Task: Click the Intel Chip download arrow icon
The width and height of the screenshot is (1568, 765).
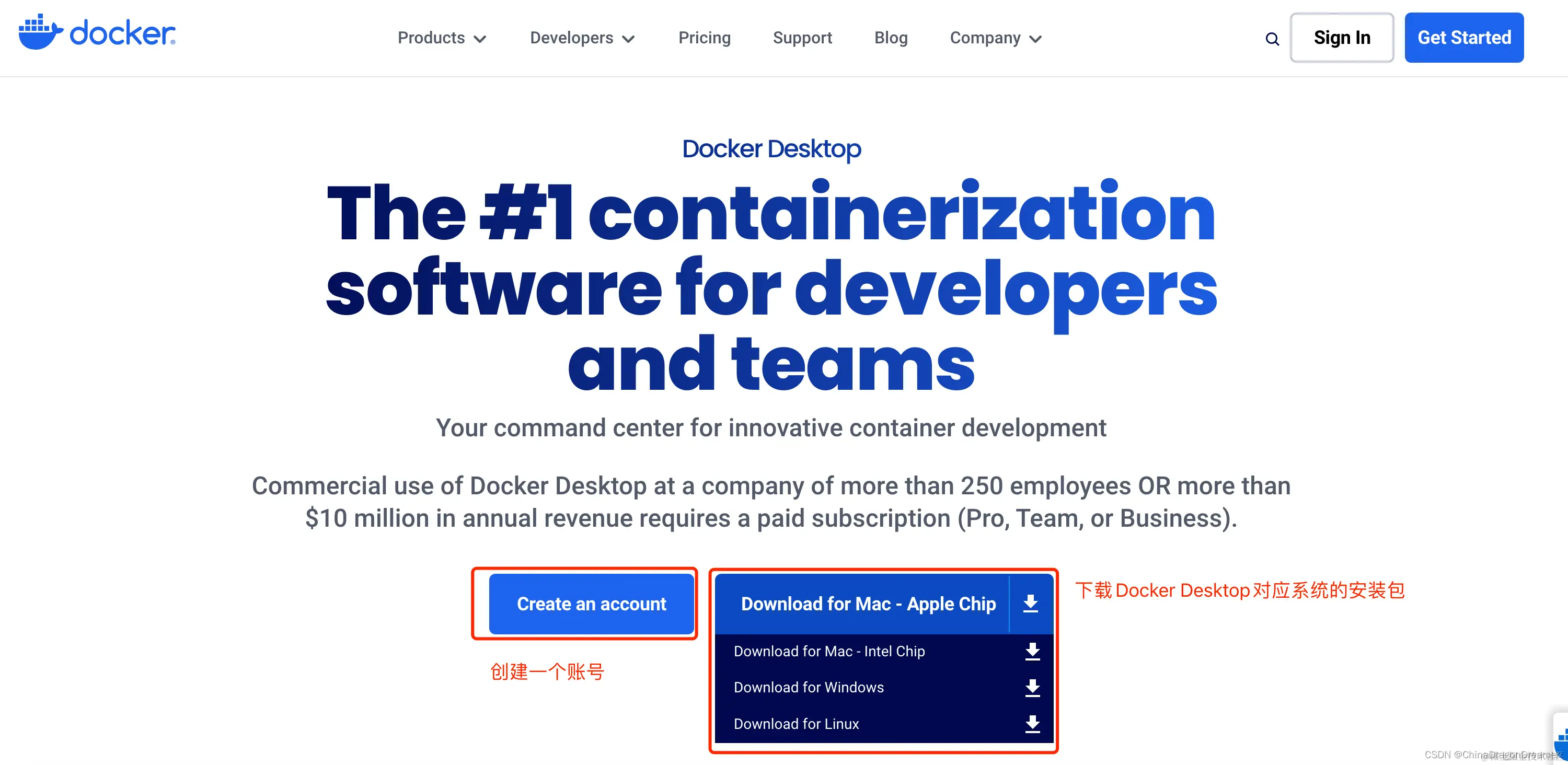Action: (x=1032, y=651)
